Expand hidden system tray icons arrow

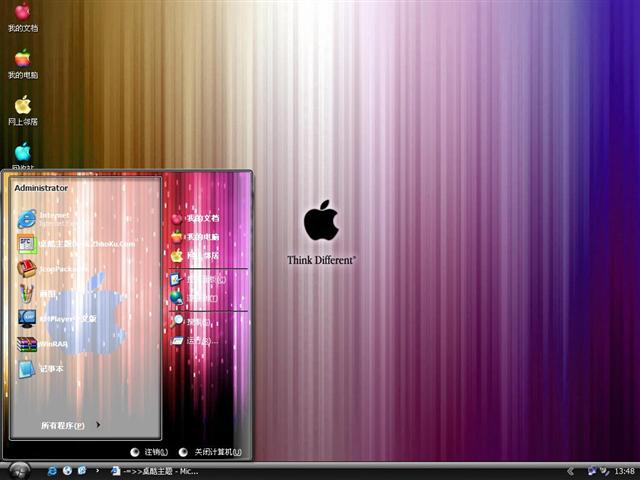coord(570,471)
